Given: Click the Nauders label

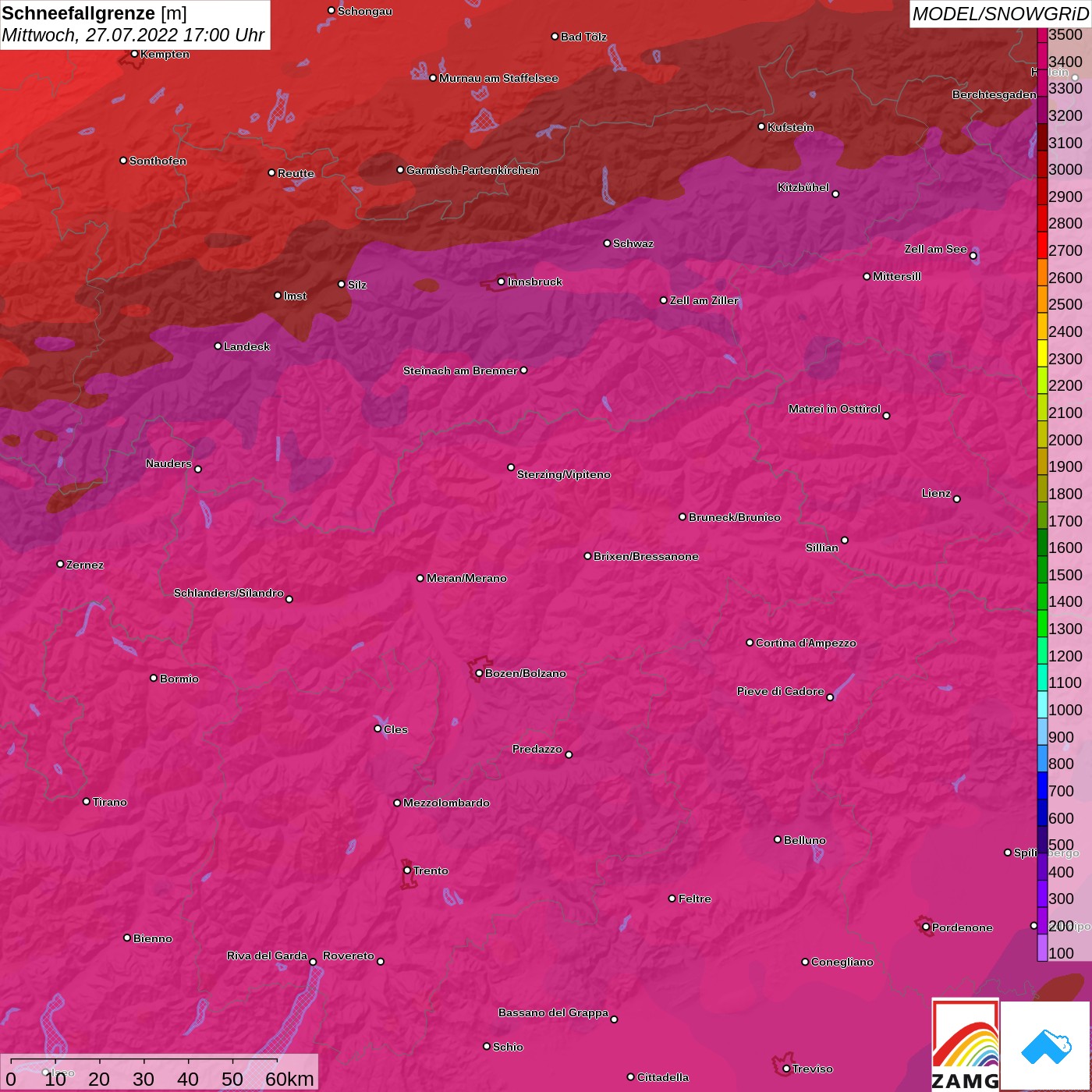Looking at the screenshot, I should pos(168,463).
